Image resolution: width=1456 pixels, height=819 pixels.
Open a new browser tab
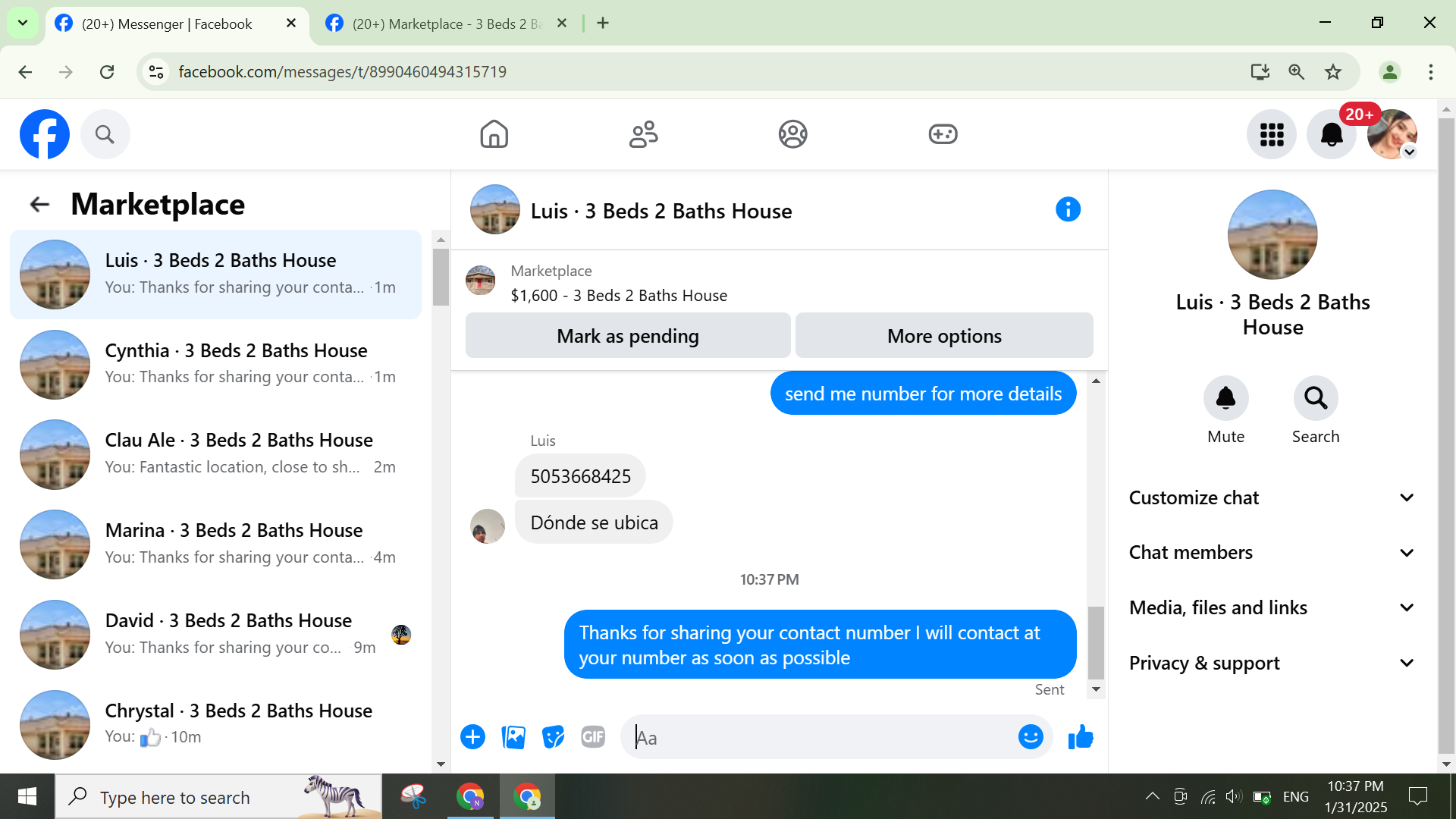point(603,24)
